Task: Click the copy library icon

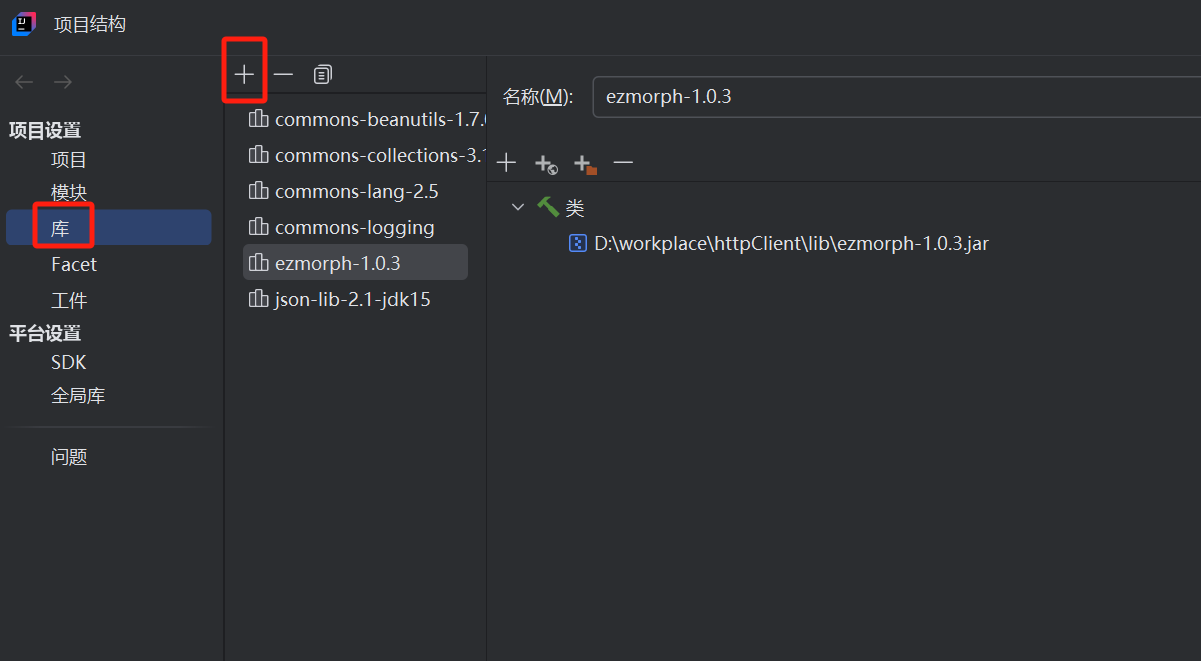Action: point(321,73)
